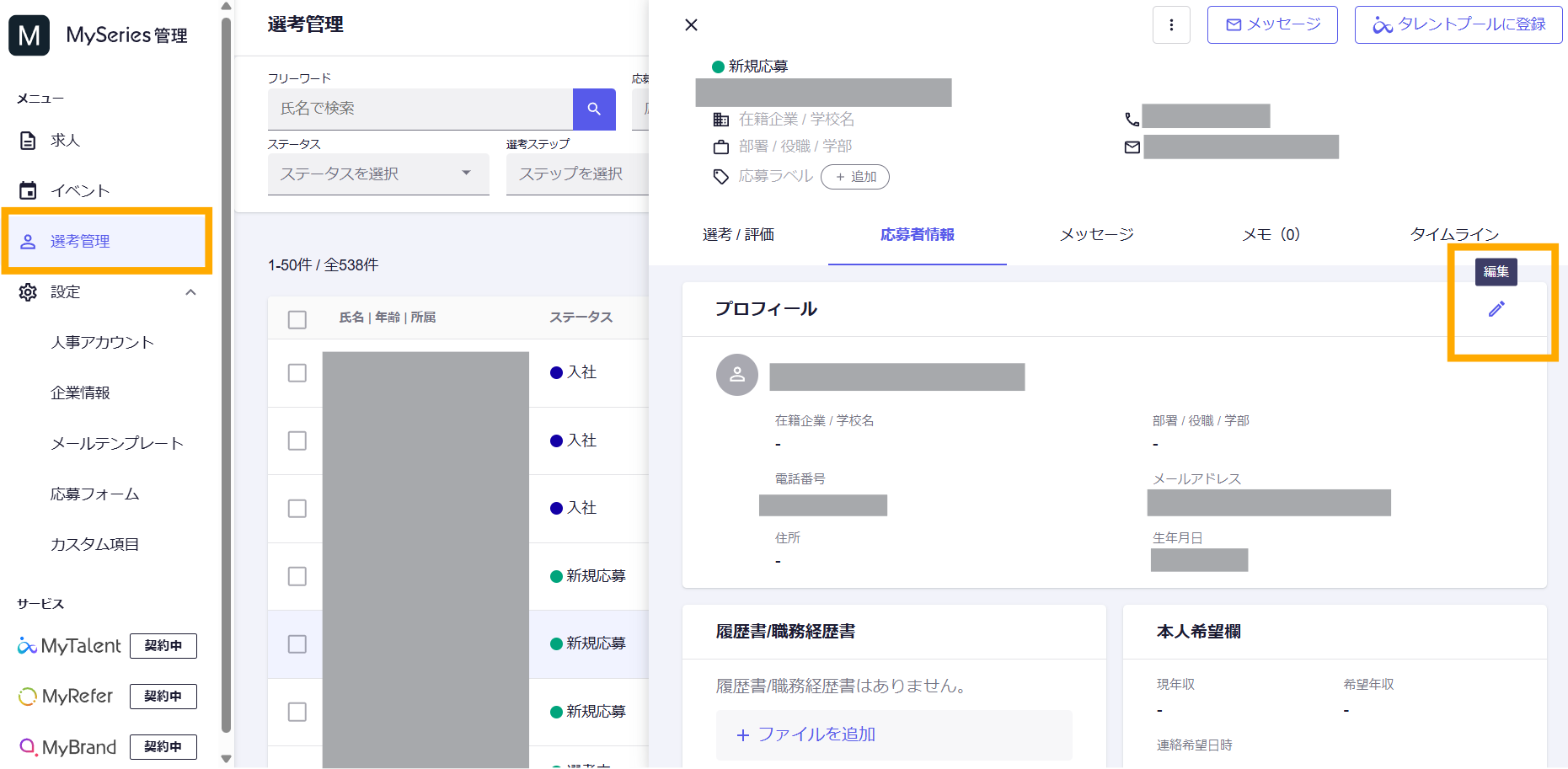Image resolution: width=1568 pixels, height=769 pixels.
Task: Open 求人 from the sidebar menu
Action: tap(65, 141)
